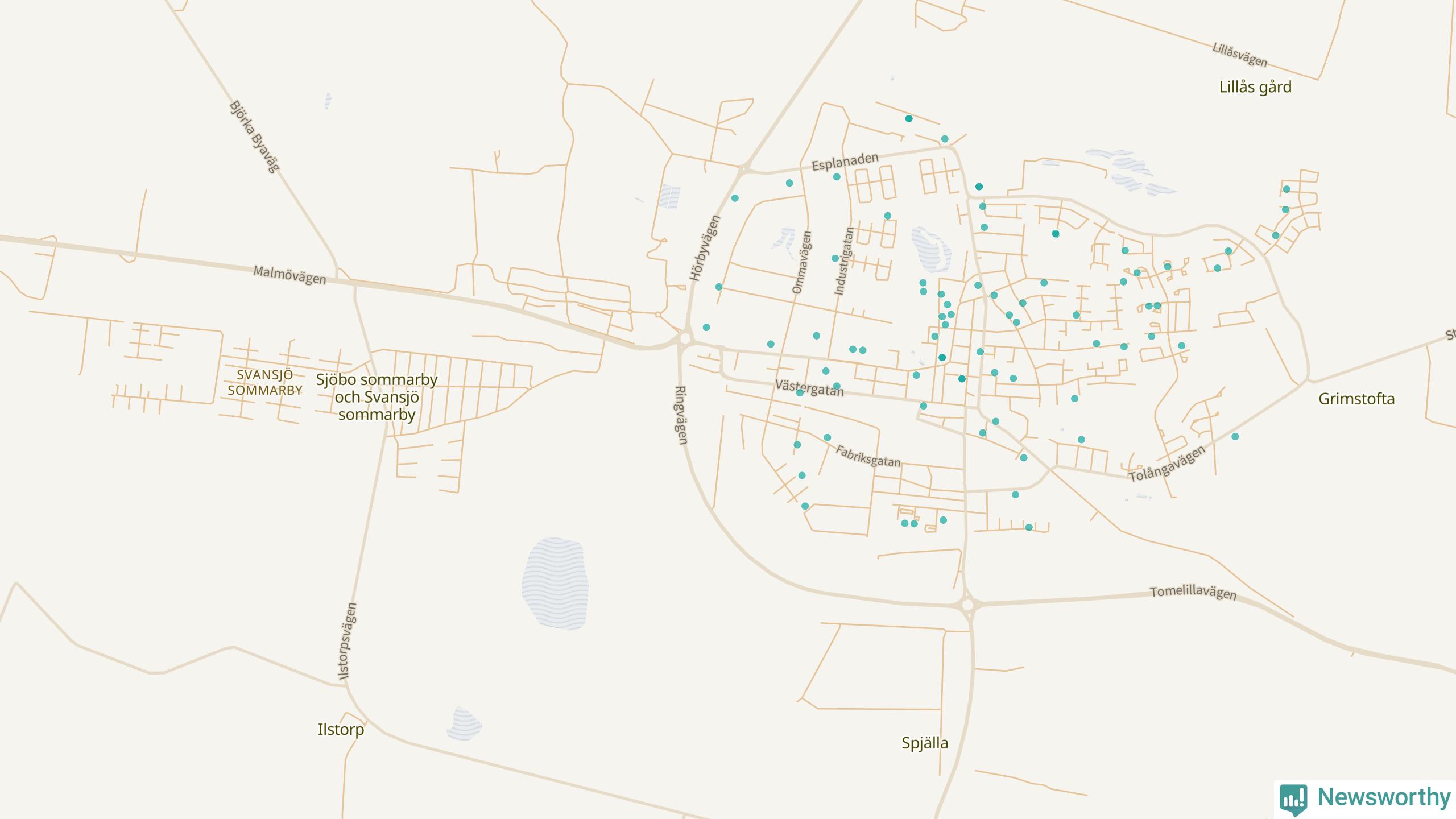1456x819 pixels.
Task: Click the Hörbyvägen road label
Action: click(705, 248)
